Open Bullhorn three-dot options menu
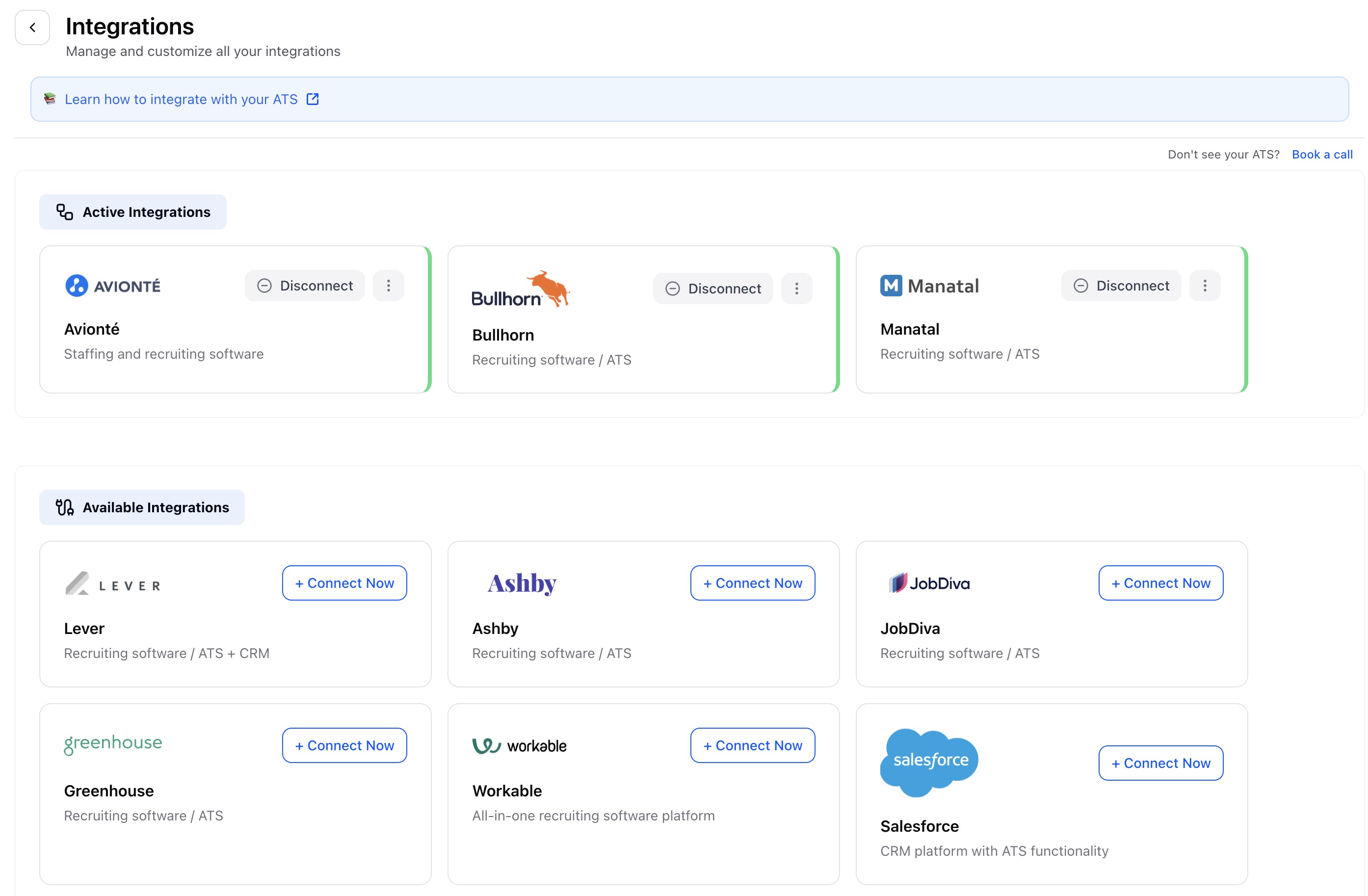The image size is (1368, 896). pos(796,289)
